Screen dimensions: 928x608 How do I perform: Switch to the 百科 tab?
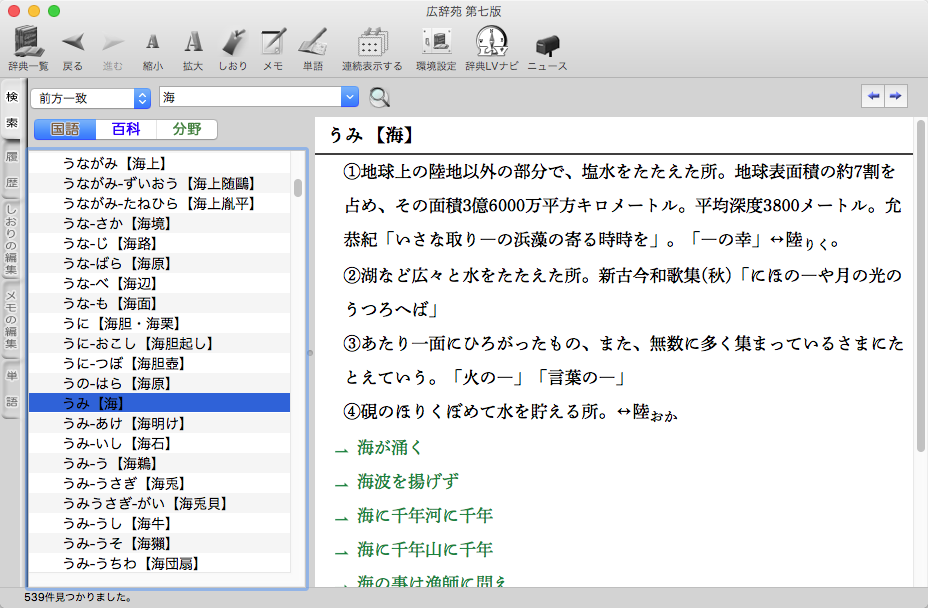[126, 129]
